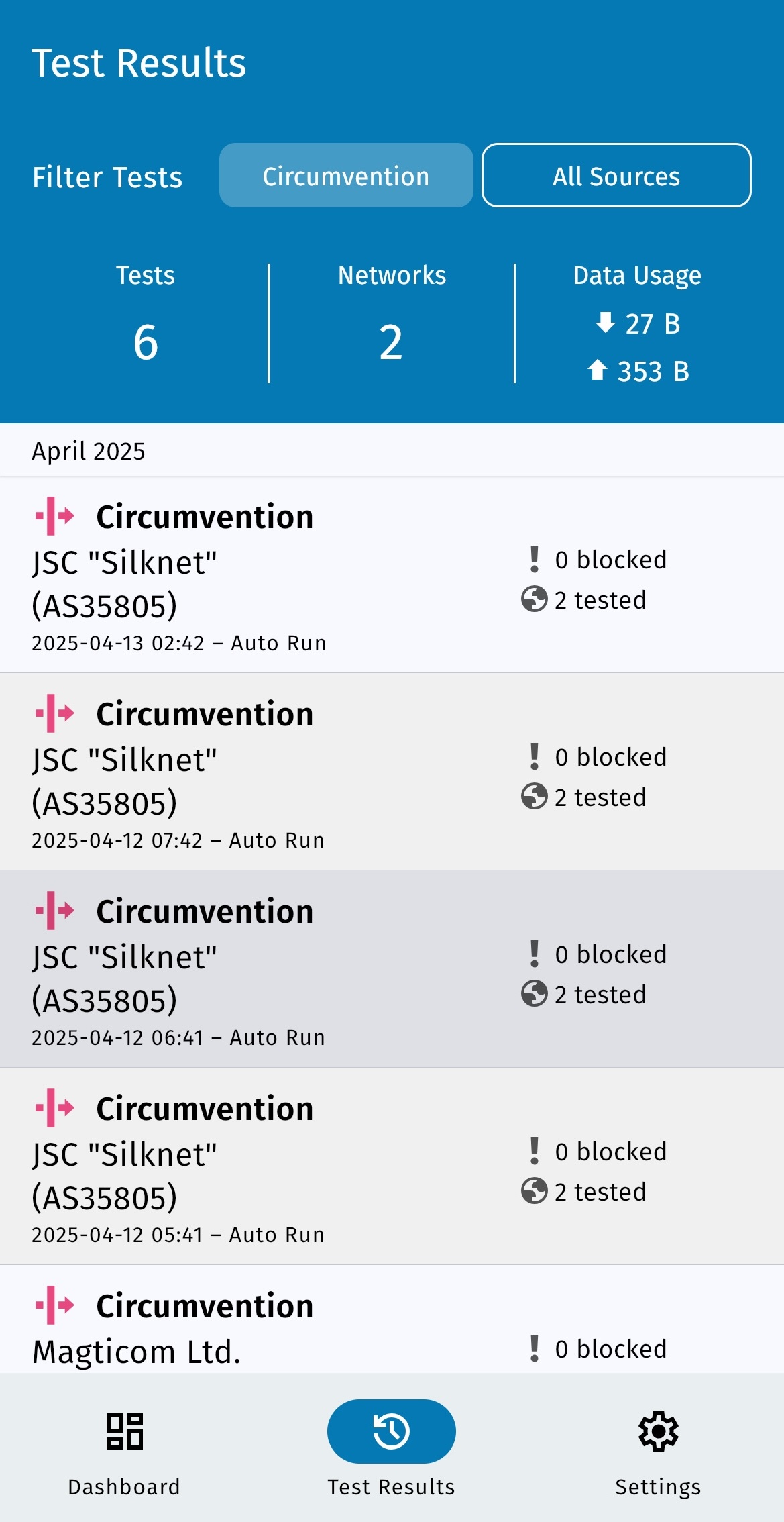Click exclamation icon on Magticom result
Viewport: 784px width, 1522px height.
coord(534,1348)
